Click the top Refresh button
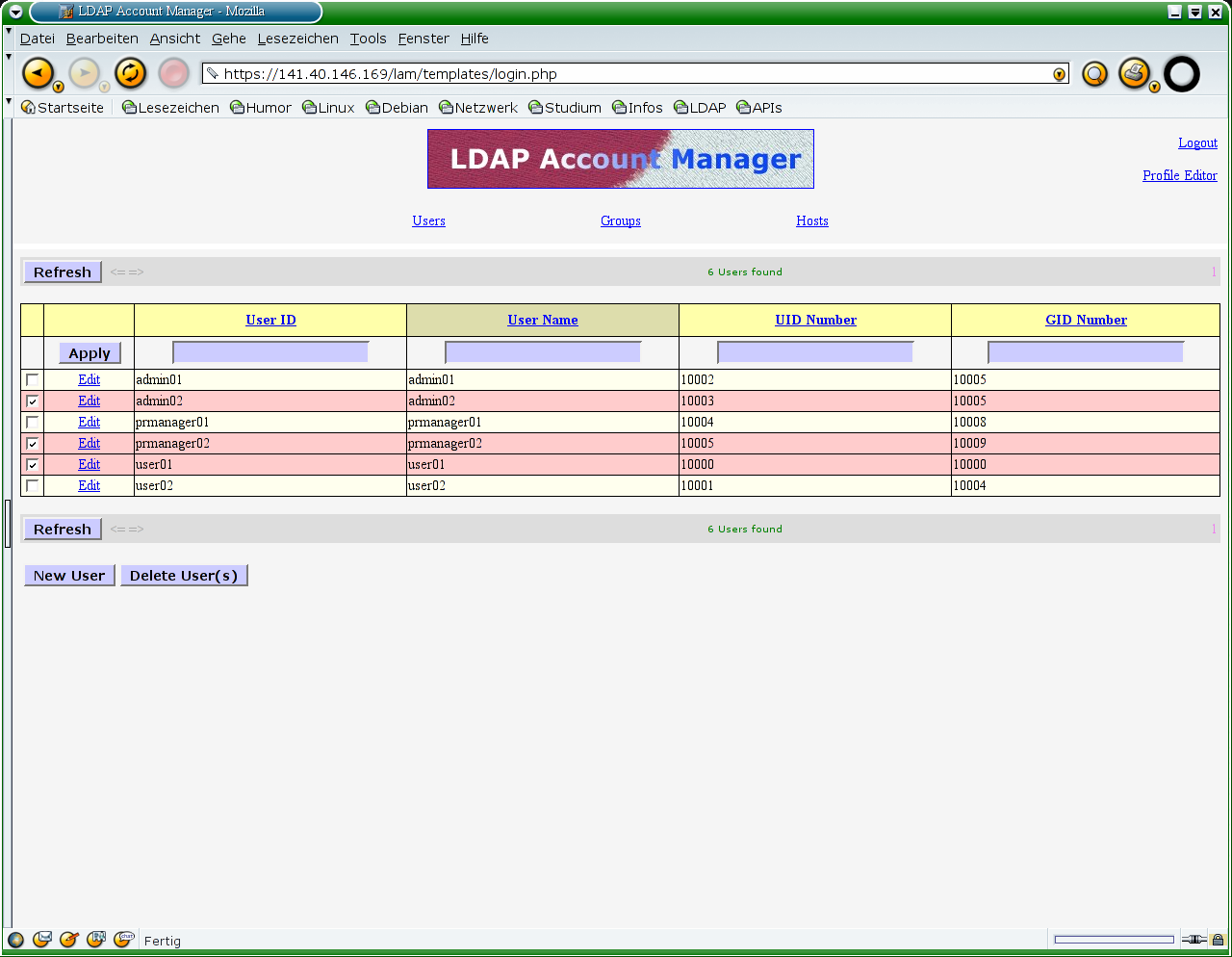This screenshot has width=1232, height=957. coord(63,272)
